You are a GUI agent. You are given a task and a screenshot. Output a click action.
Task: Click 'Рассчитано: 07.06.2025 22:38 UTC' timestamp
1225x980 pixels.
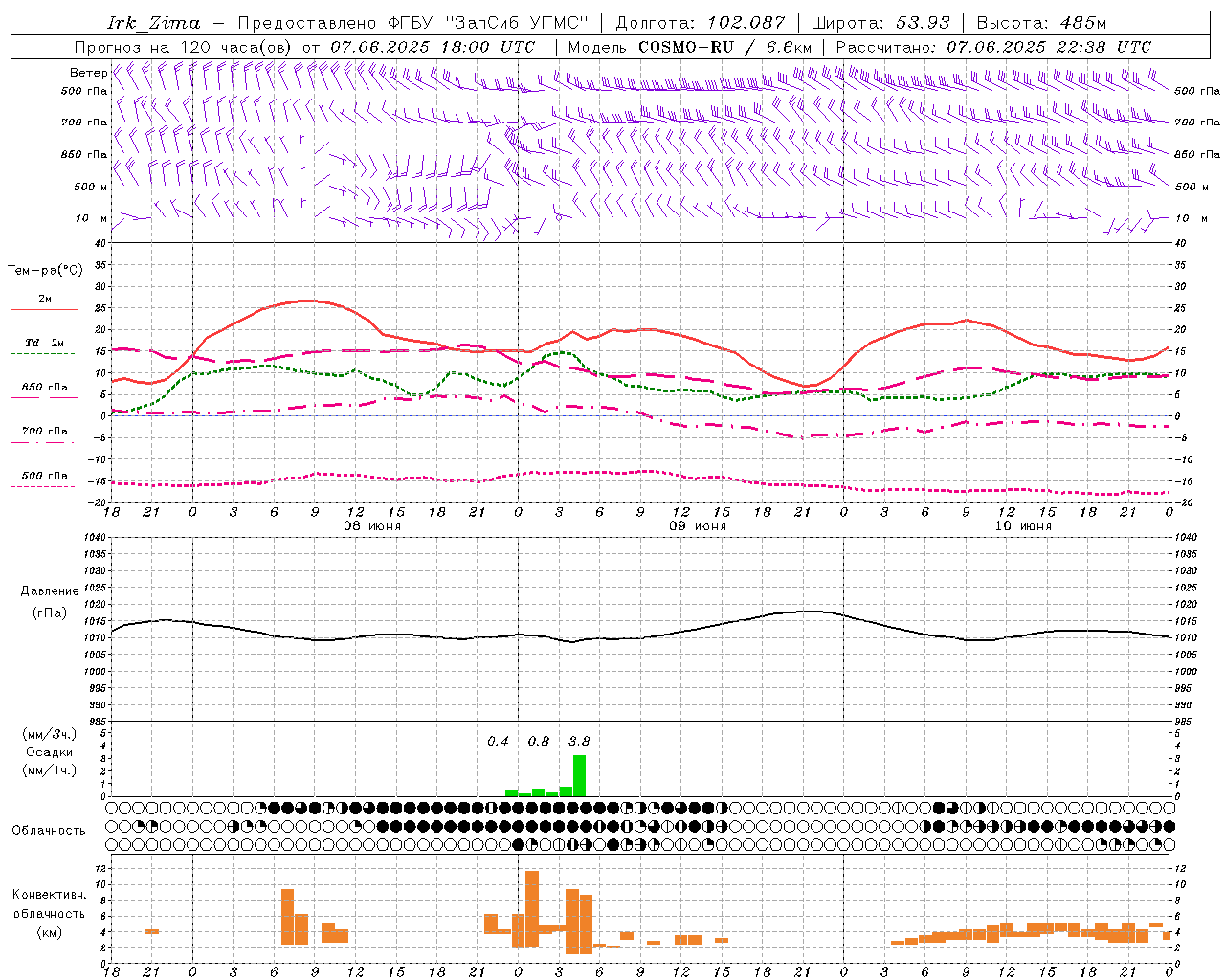[x=993, y=47]
